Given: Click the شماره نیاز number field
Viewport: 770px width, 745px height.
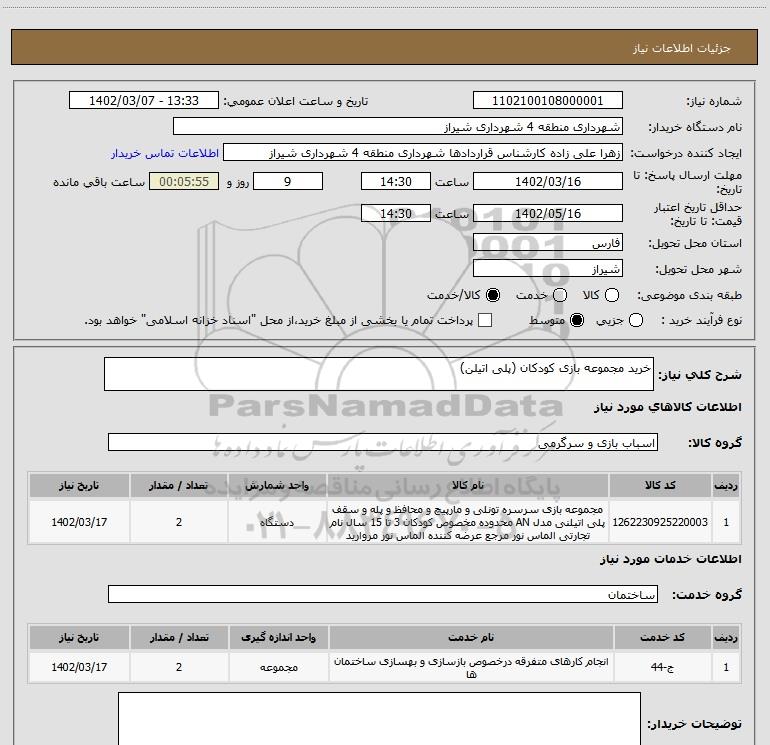Looking at the screenshot, I should [547, 101].
